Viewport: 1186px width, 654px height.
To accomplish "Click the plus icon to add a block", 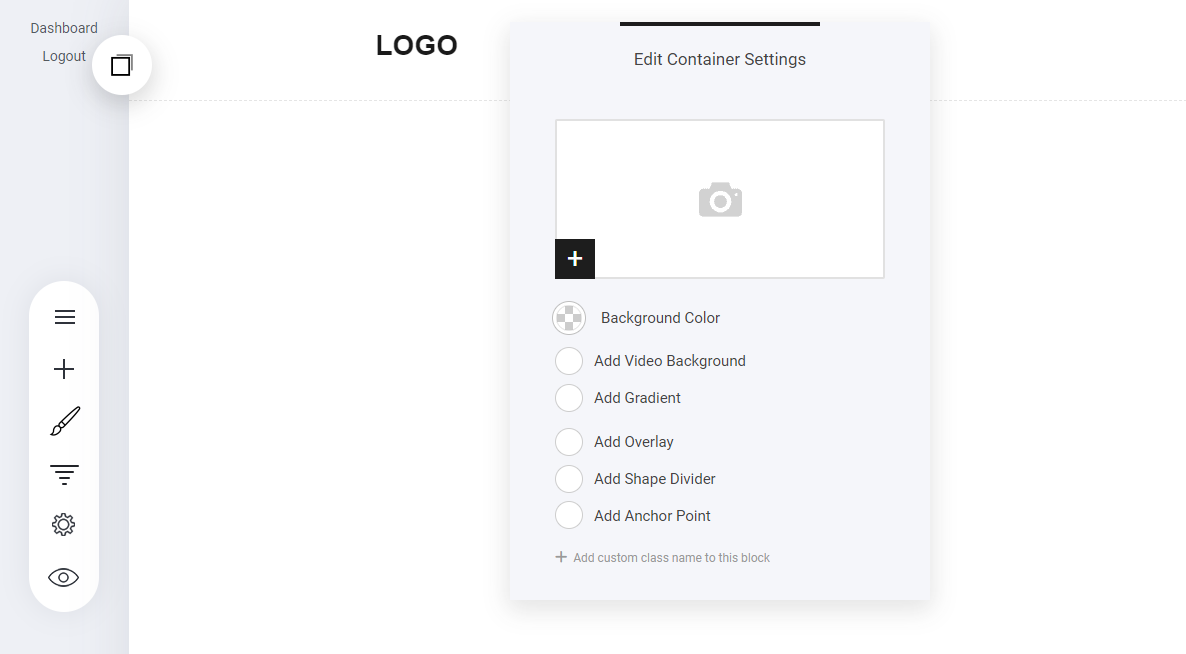I will (x=64, y=370).
